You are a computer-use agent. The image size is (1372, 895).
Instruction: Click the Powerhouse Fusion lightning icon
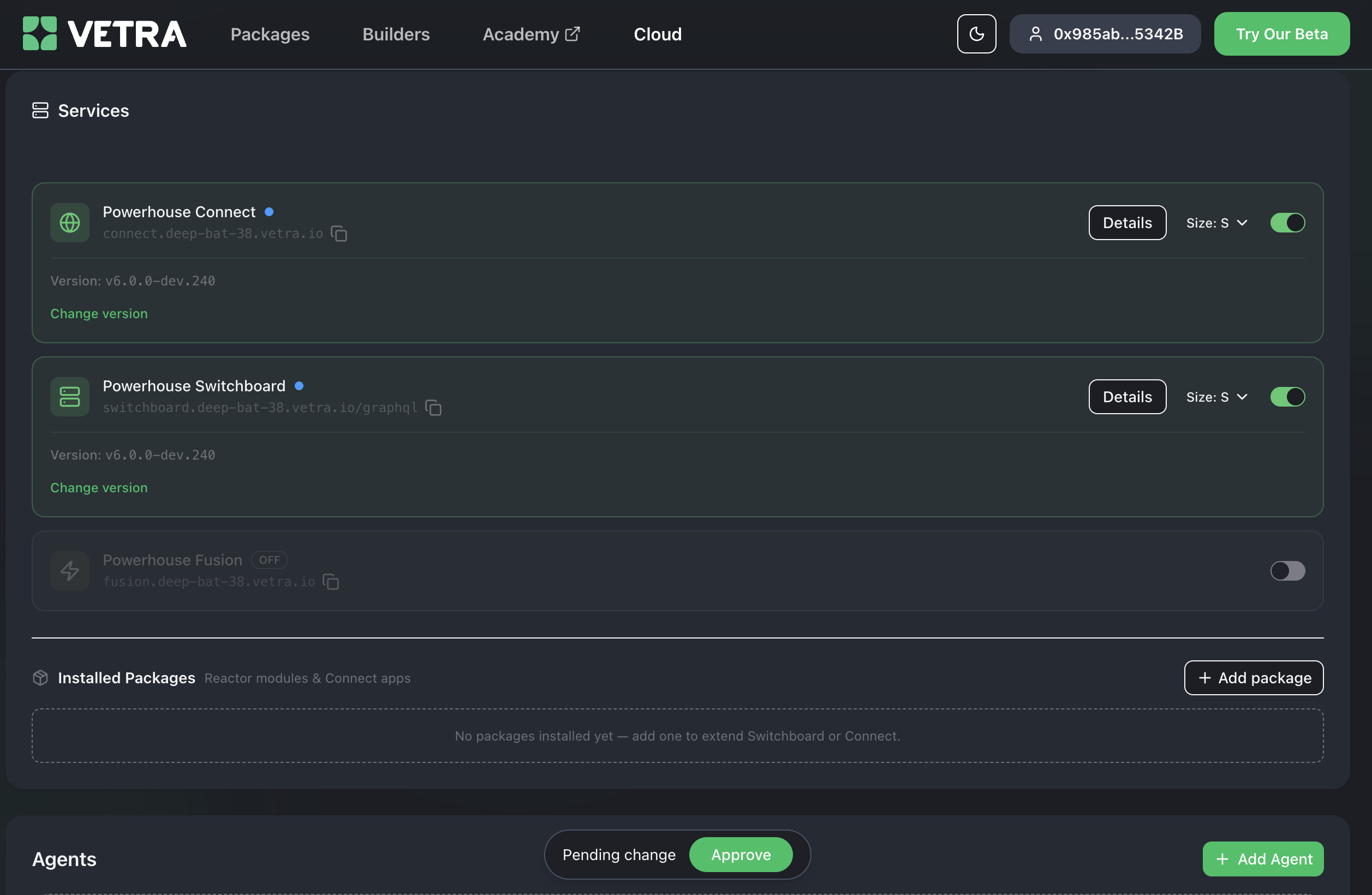click(x=70, y=570)
